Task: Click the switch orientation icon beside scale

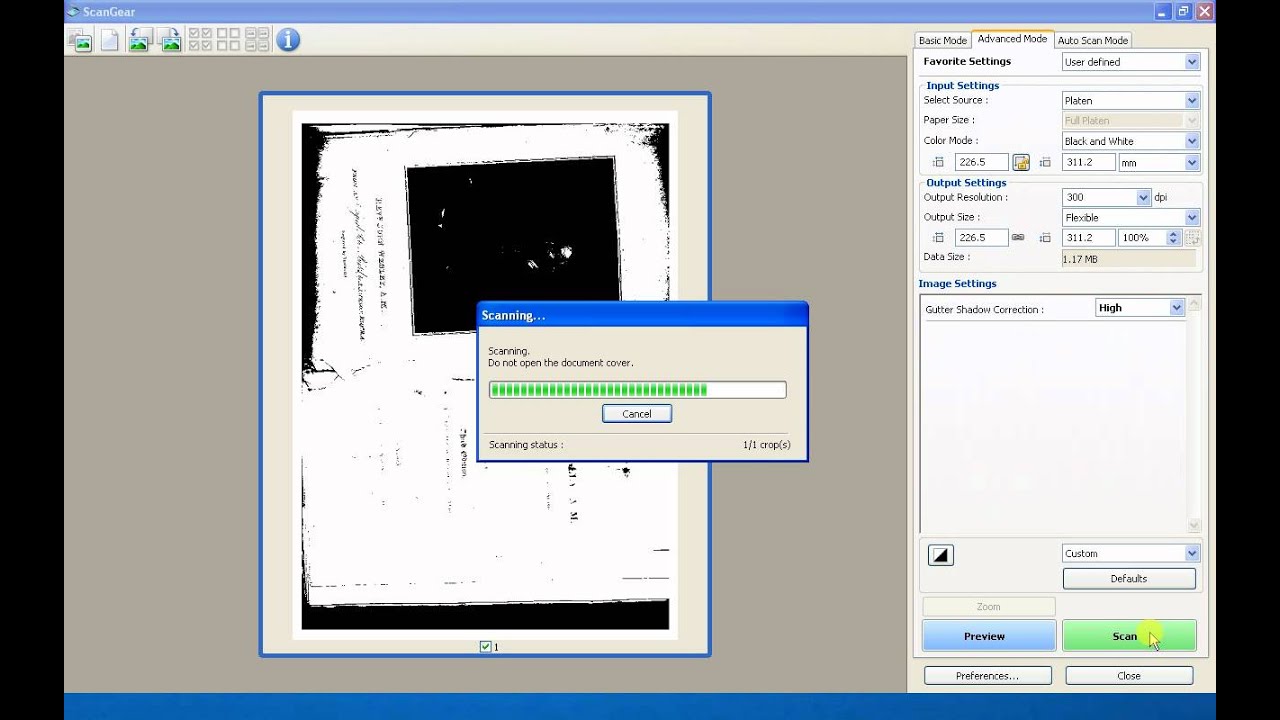Action: pos(1191,238)
